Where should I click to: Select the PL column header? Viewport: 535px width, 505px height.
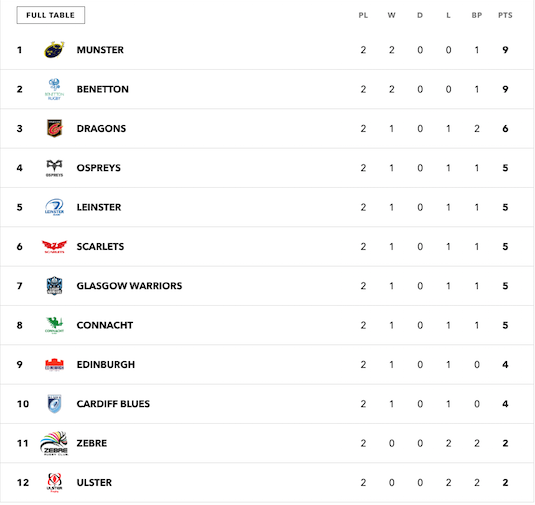point(363,15)
